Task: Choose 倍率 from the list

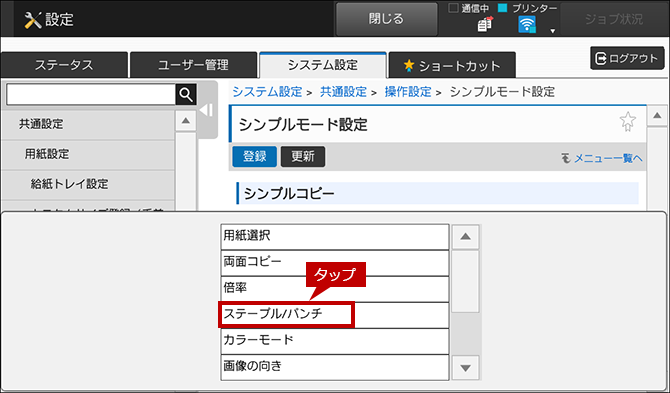Action: 335,288
